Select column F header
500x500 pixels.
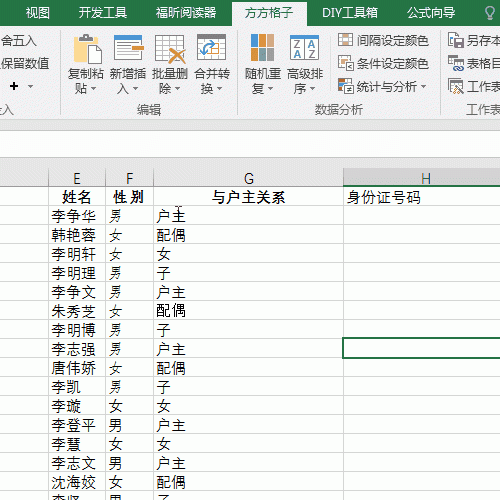click(129, 178)
